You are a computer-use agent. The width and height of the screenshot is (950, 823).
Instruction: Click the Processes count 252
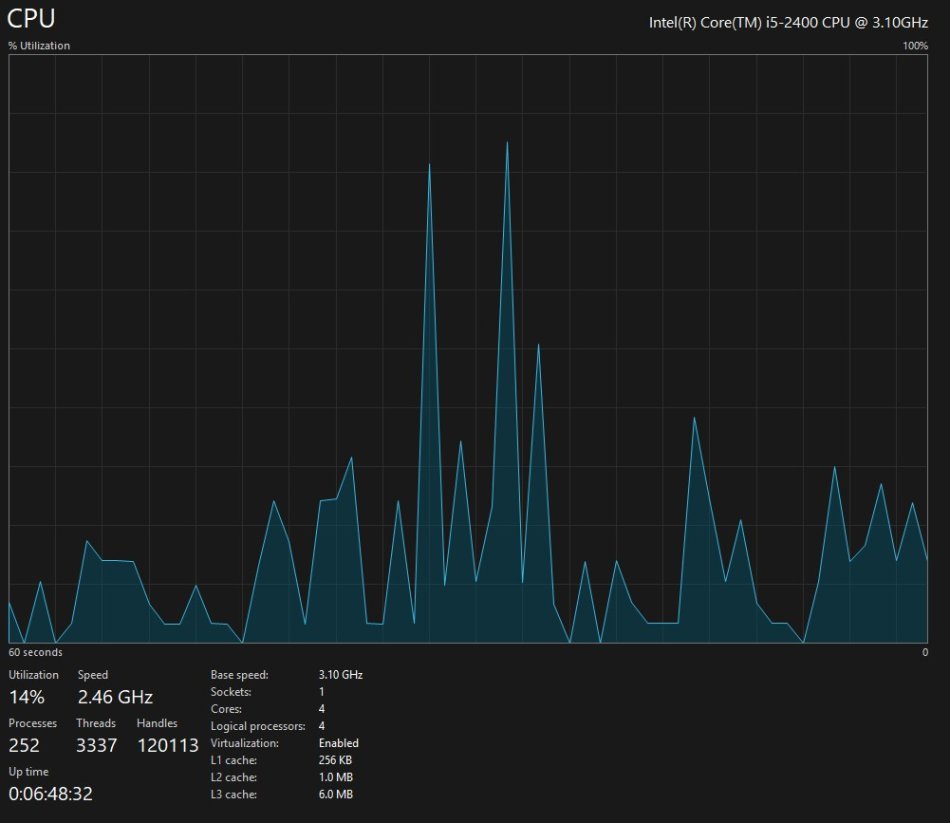tap(25, 745)
